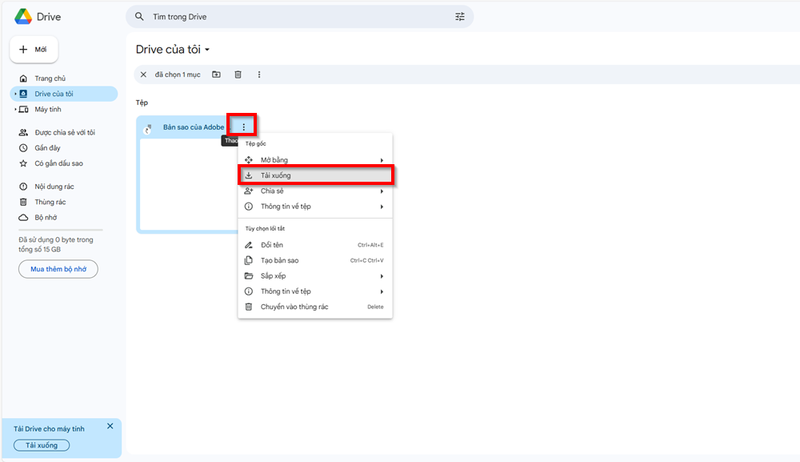Choose 'Tải xuống' in context menu
This screenshot has height=462, width=800.
[x=315, y=175]
